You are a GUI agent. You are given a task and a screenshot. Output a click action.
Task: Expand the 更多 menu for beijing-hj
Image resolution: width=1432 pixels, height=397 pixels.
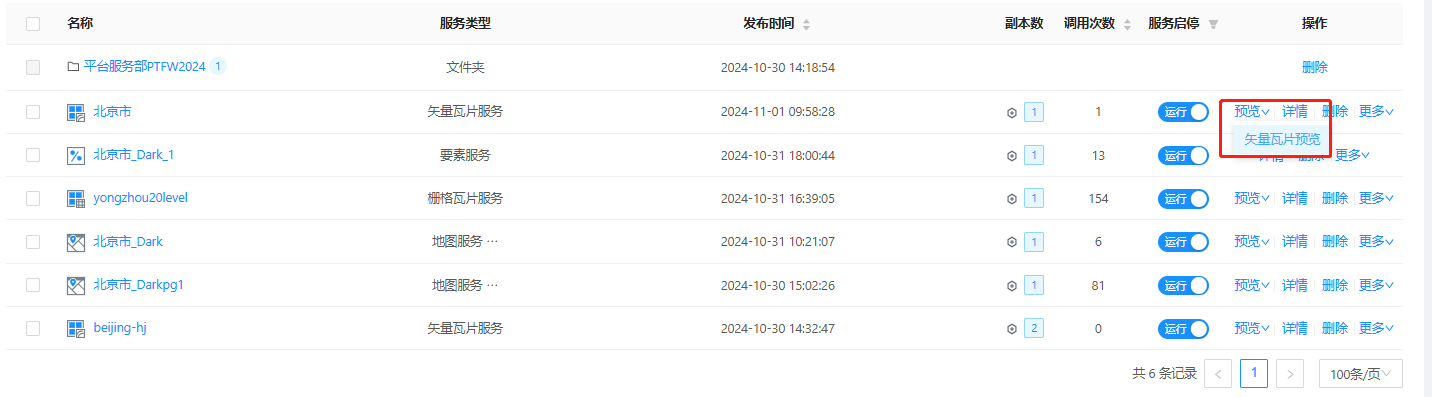1376,328
